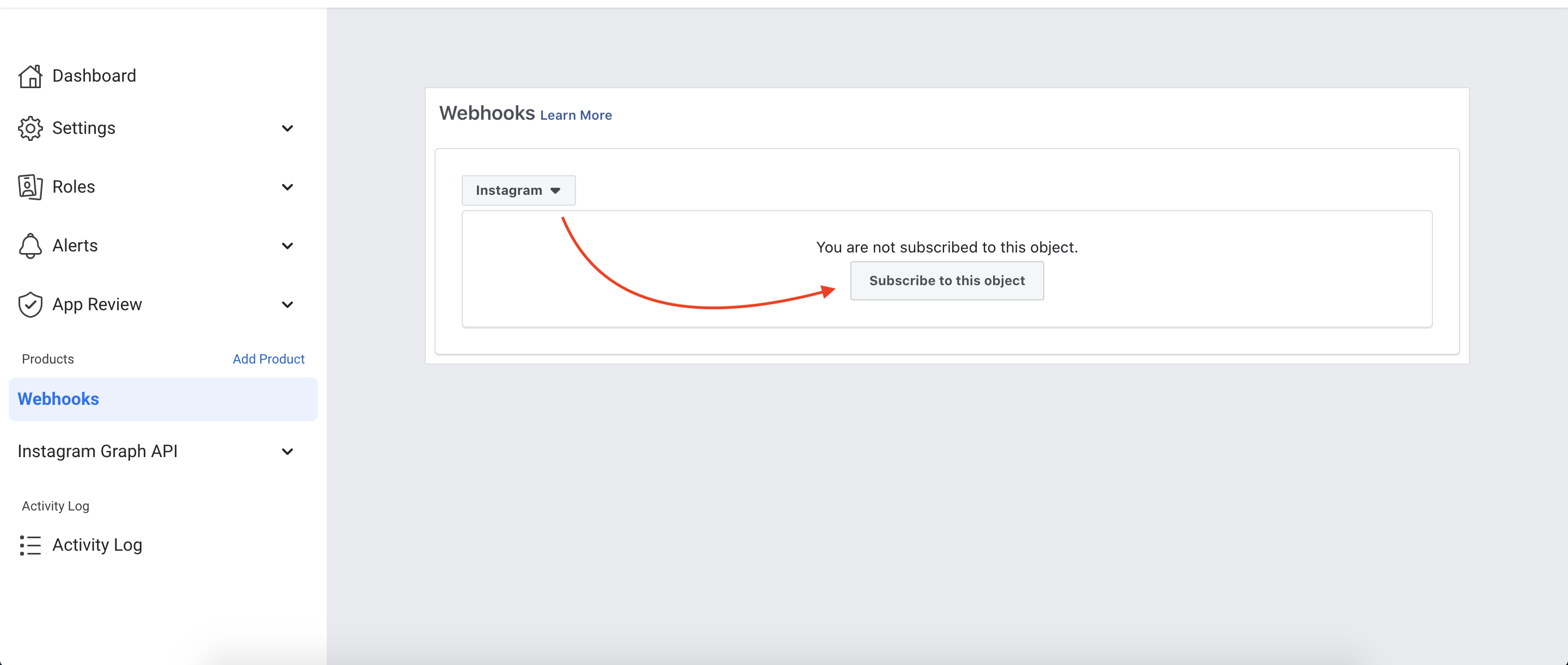1568x665 pixels.
Task: Click the Alerts bell icon
Action: pos(30,246)
